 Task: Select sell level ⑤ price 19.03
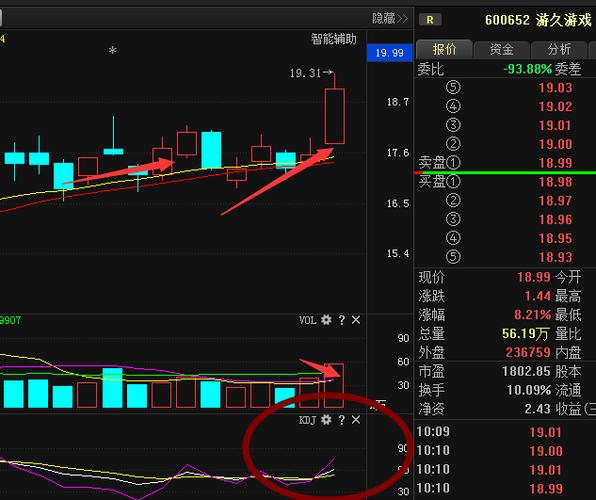pos(555,88)
